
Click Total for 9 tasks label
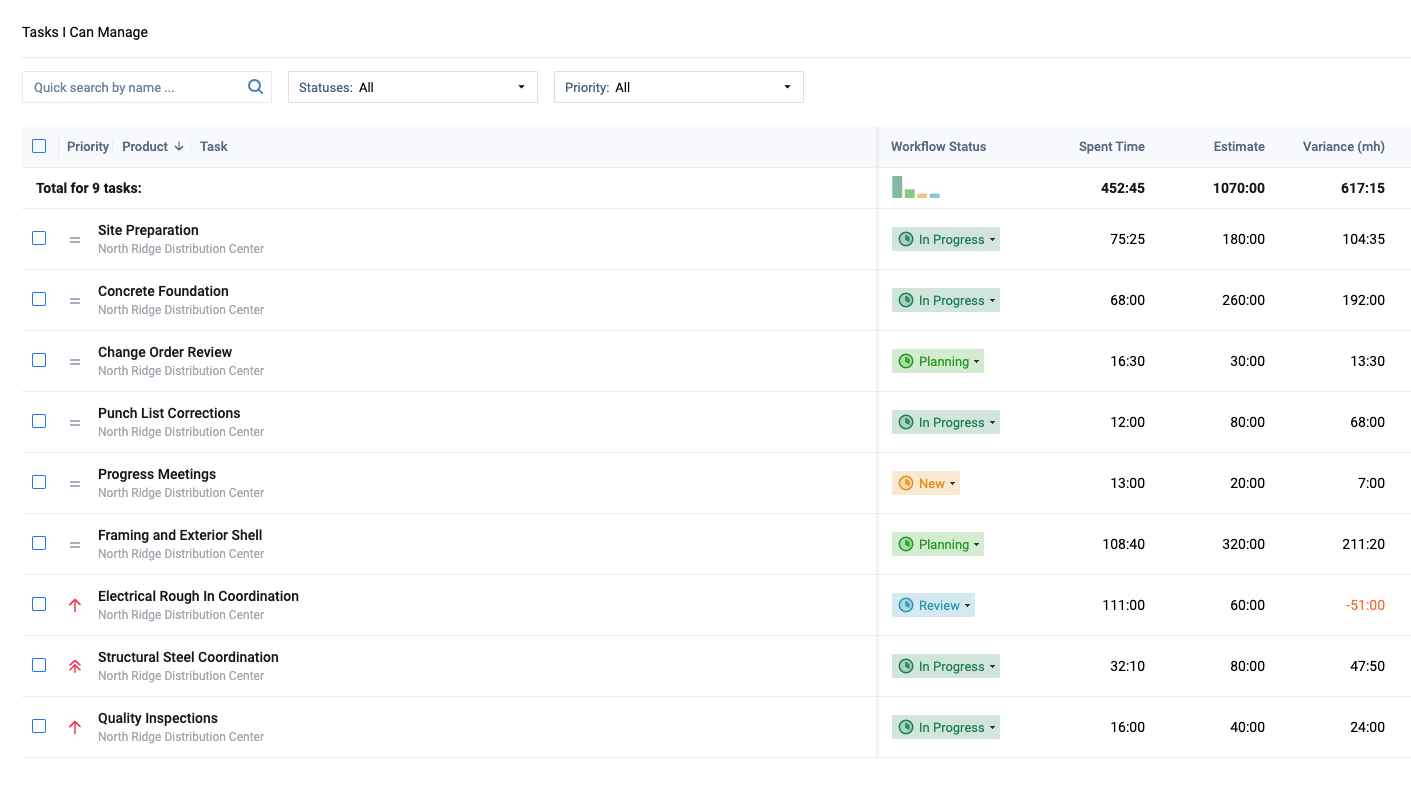click(89, 188)
